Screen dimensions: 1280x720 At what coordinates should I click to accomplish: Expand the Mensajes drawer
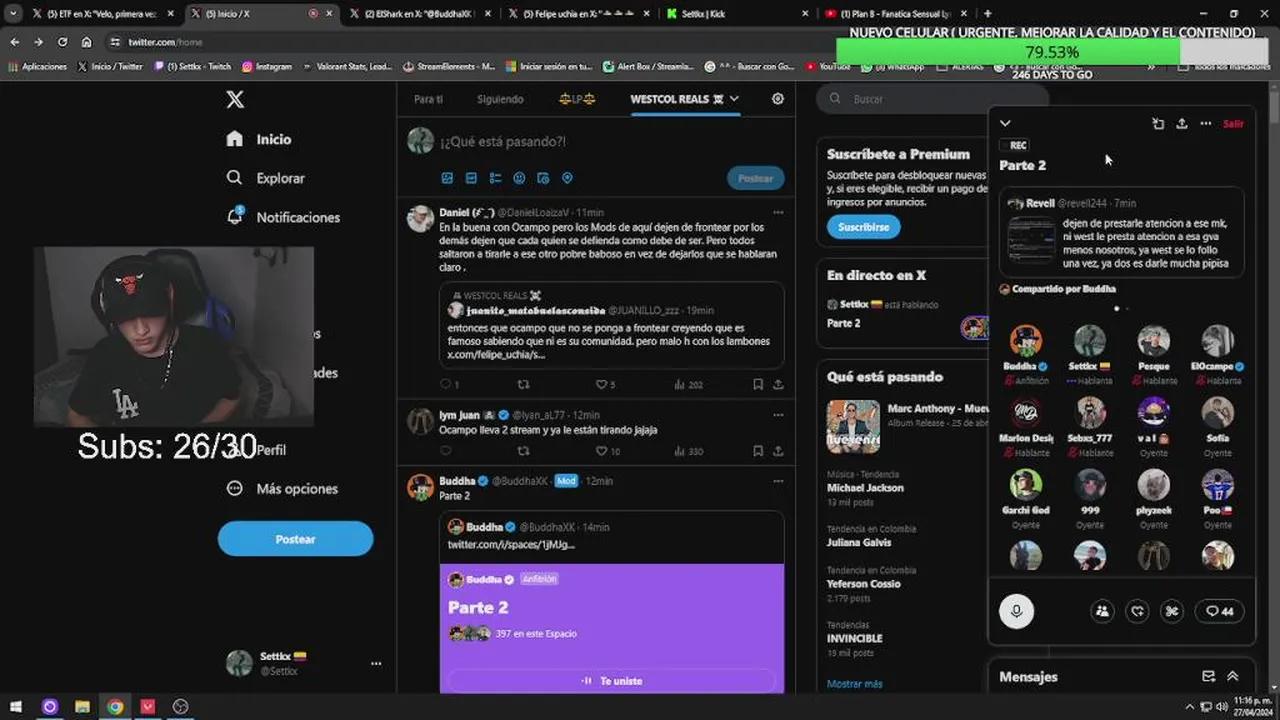point(1232,677)
